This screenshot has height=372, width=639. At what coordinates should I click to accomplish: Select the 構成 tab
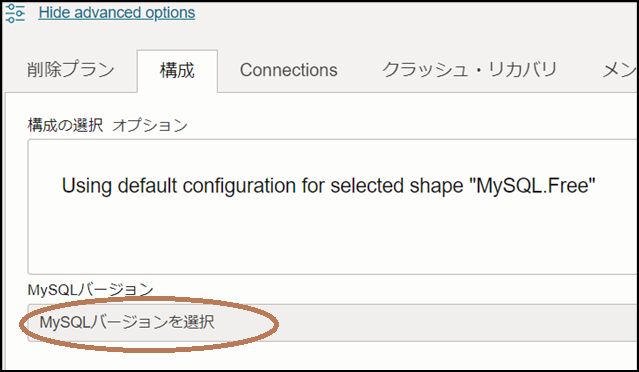(x=177, y=71)
